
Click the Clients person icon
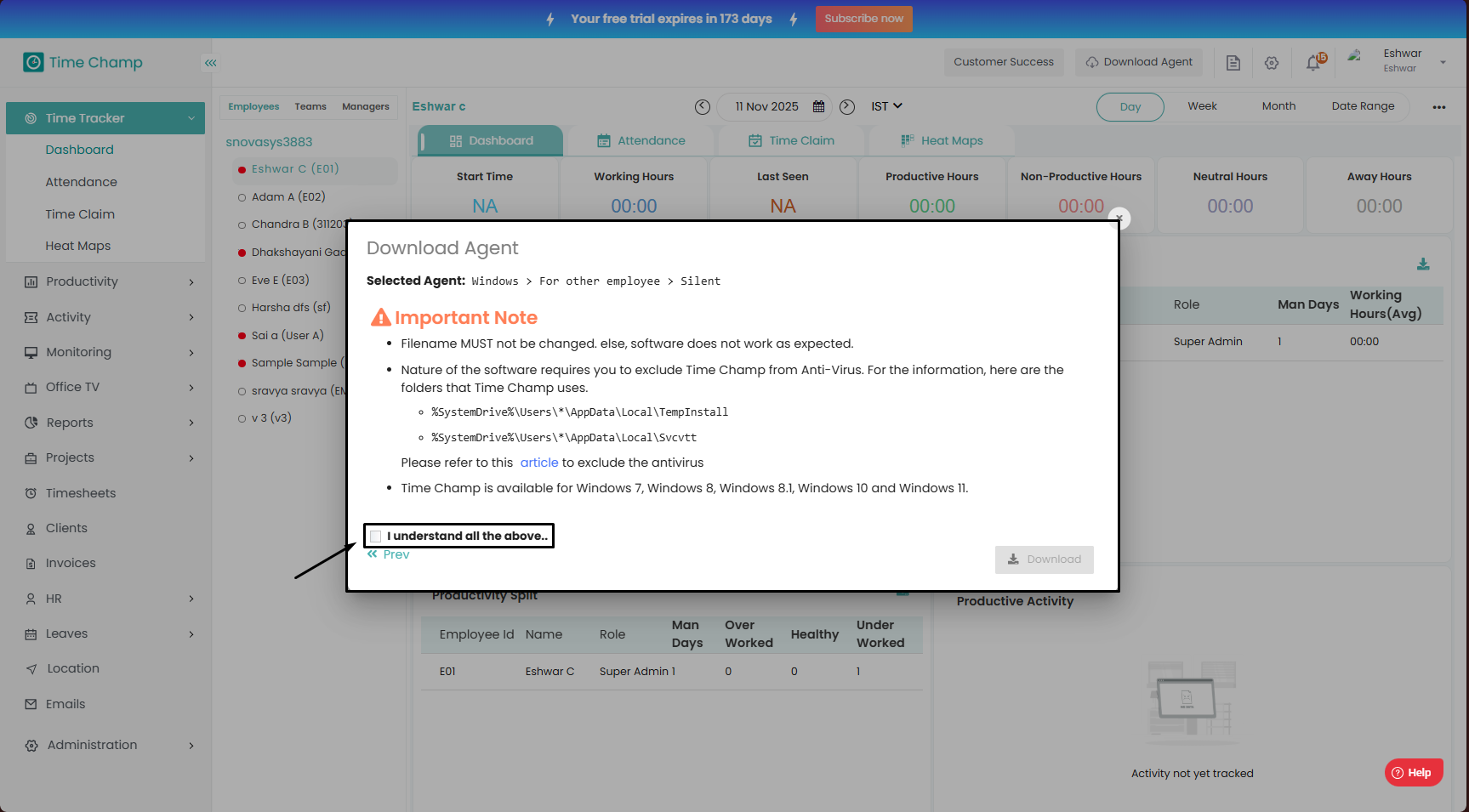click(31, 529)
